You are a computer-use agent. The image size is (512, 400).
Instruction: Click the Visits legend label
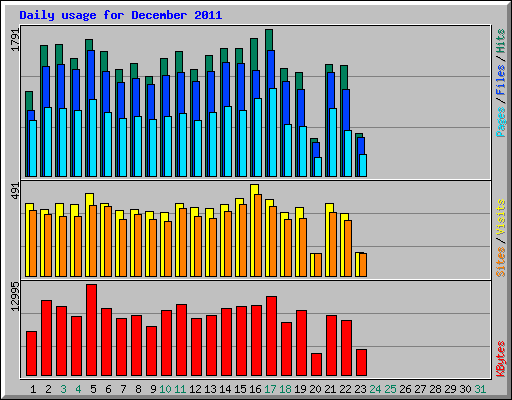pos(500,218)
